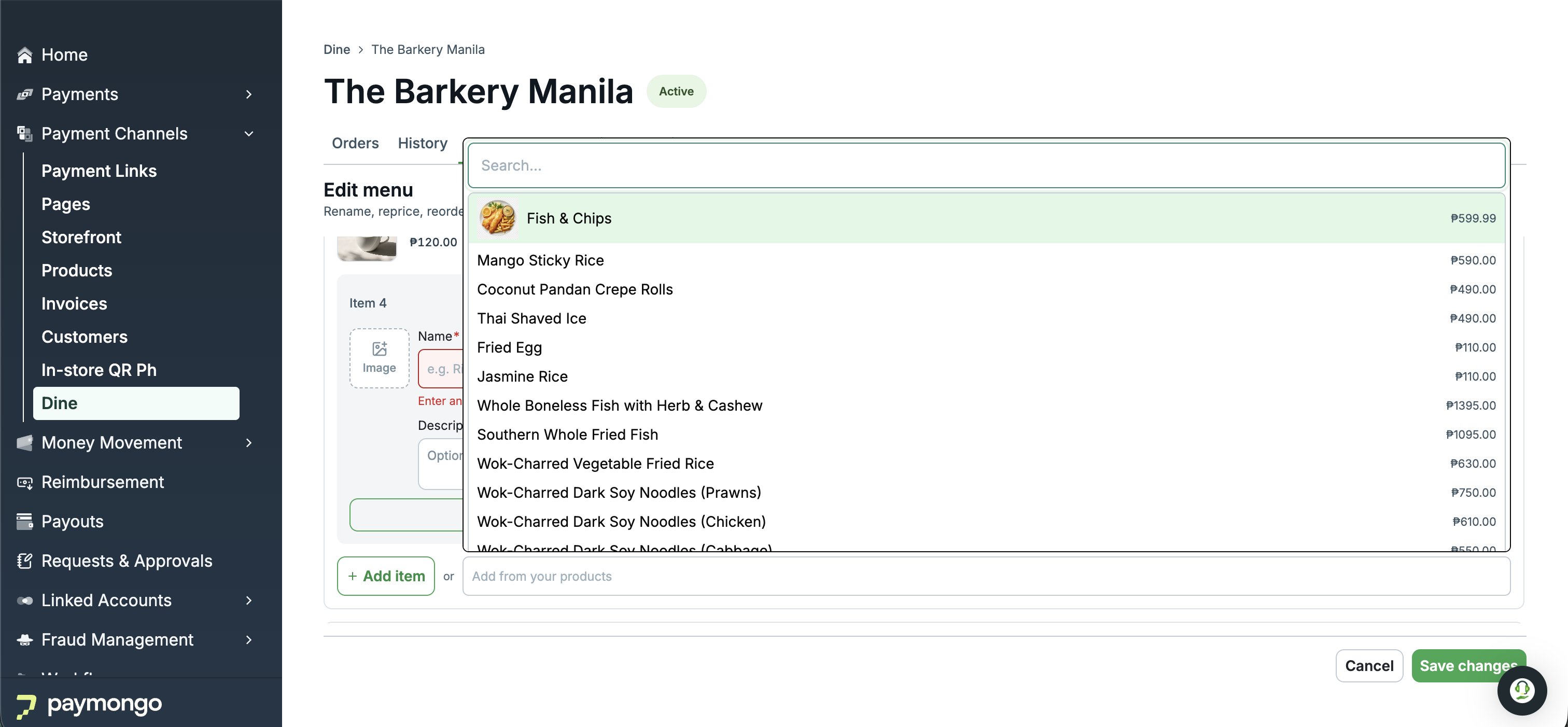Select Jasmine Rice from product list

coord(986,377)
